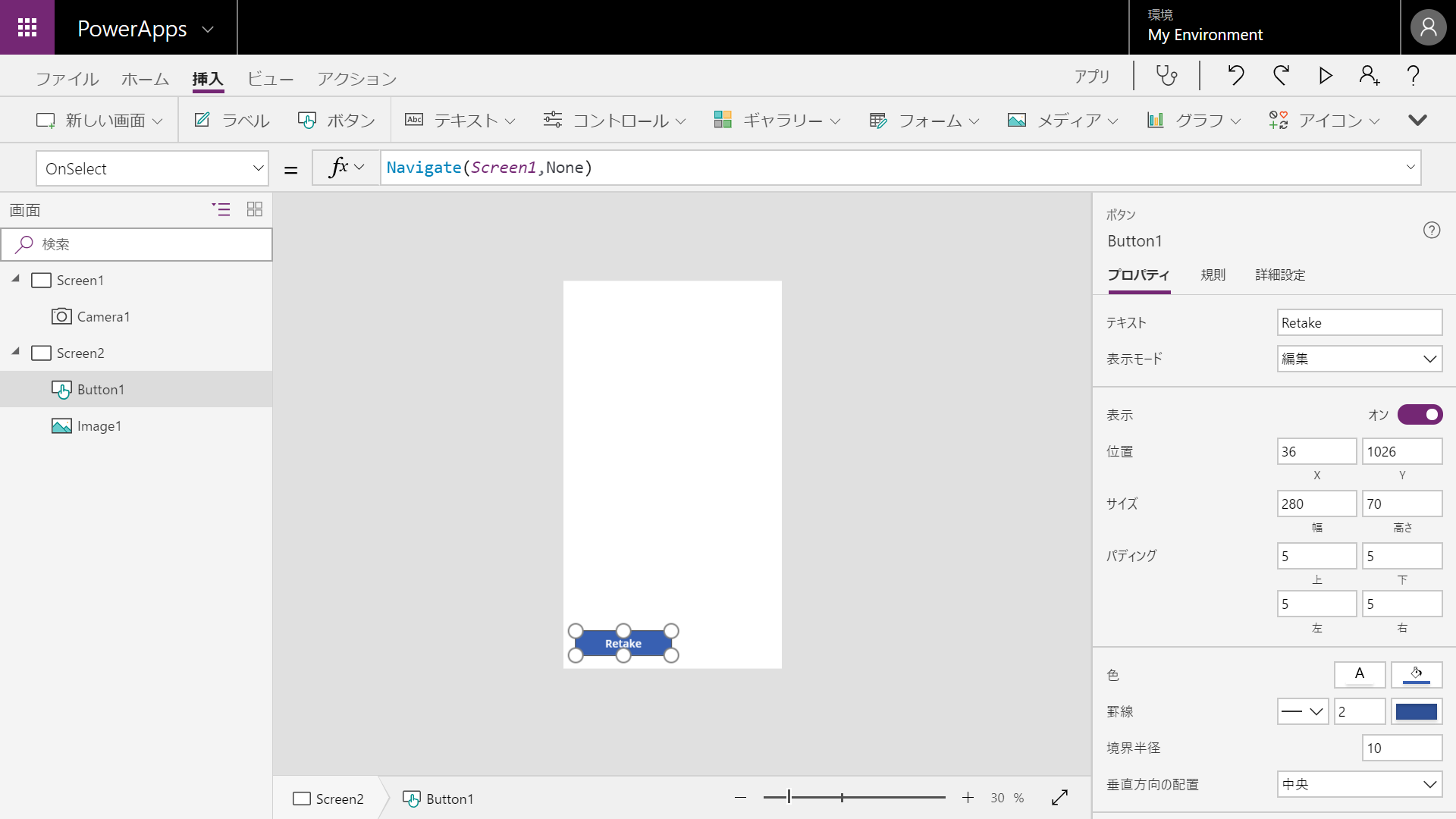Open the app launcher waffle icon

point(27,27)
